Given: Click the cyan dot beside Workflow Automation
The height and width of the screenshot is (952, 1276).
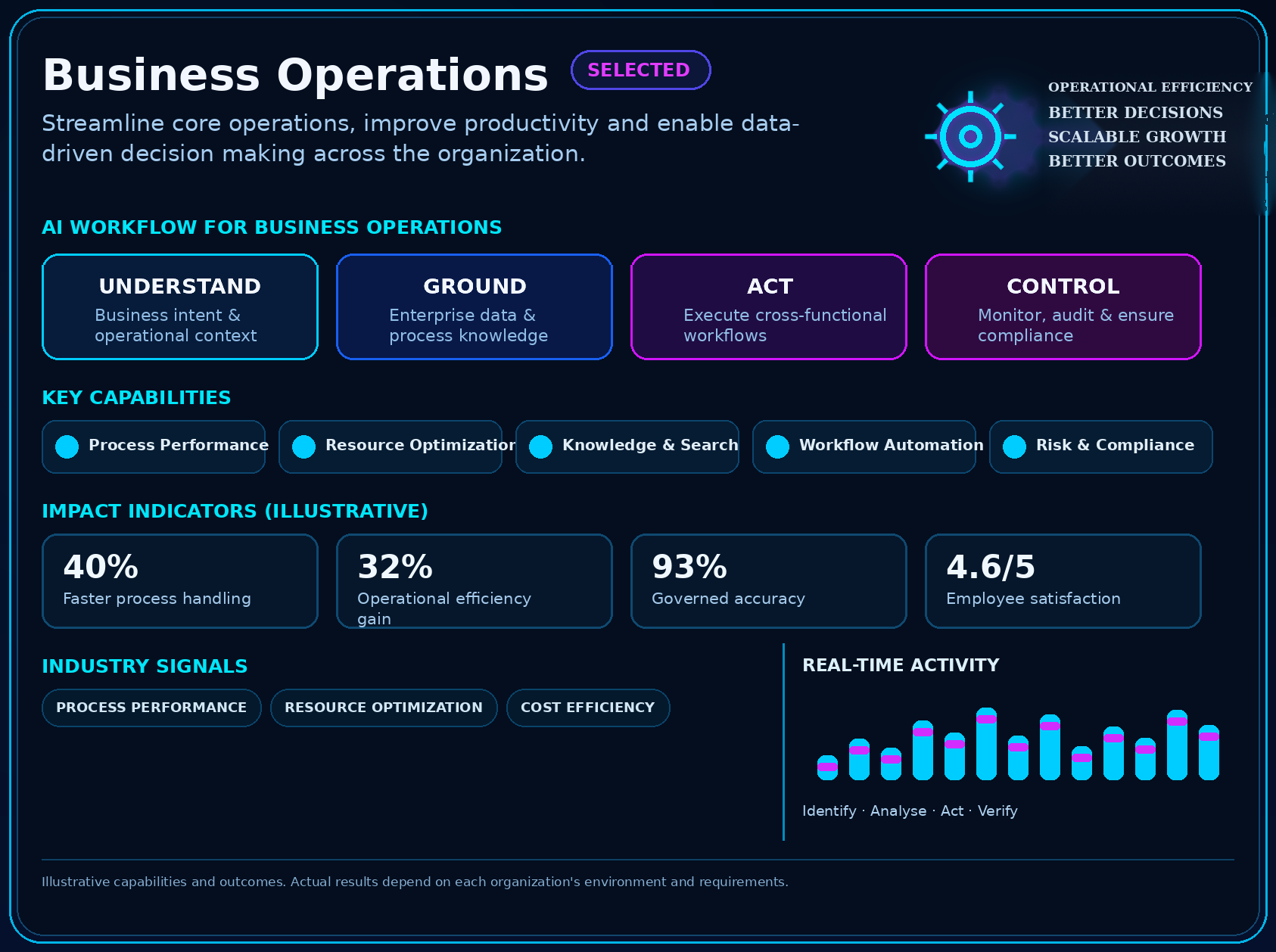Looking at the screenshot, I should click(x=777, y=446).
